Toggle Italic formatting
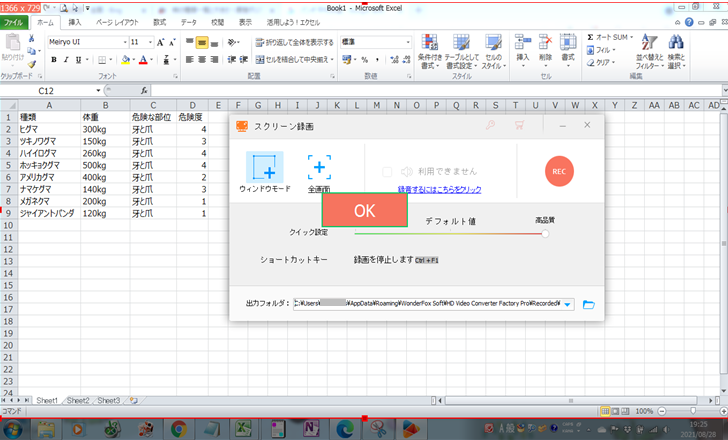728x440 pixels. [66, 59]
